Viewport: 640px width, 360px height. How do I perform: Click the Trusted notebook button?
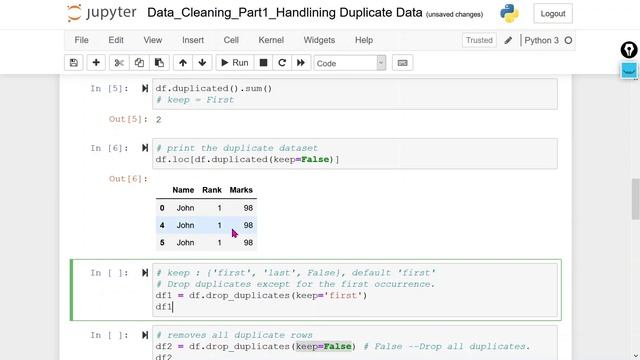[x=479, y=40]
